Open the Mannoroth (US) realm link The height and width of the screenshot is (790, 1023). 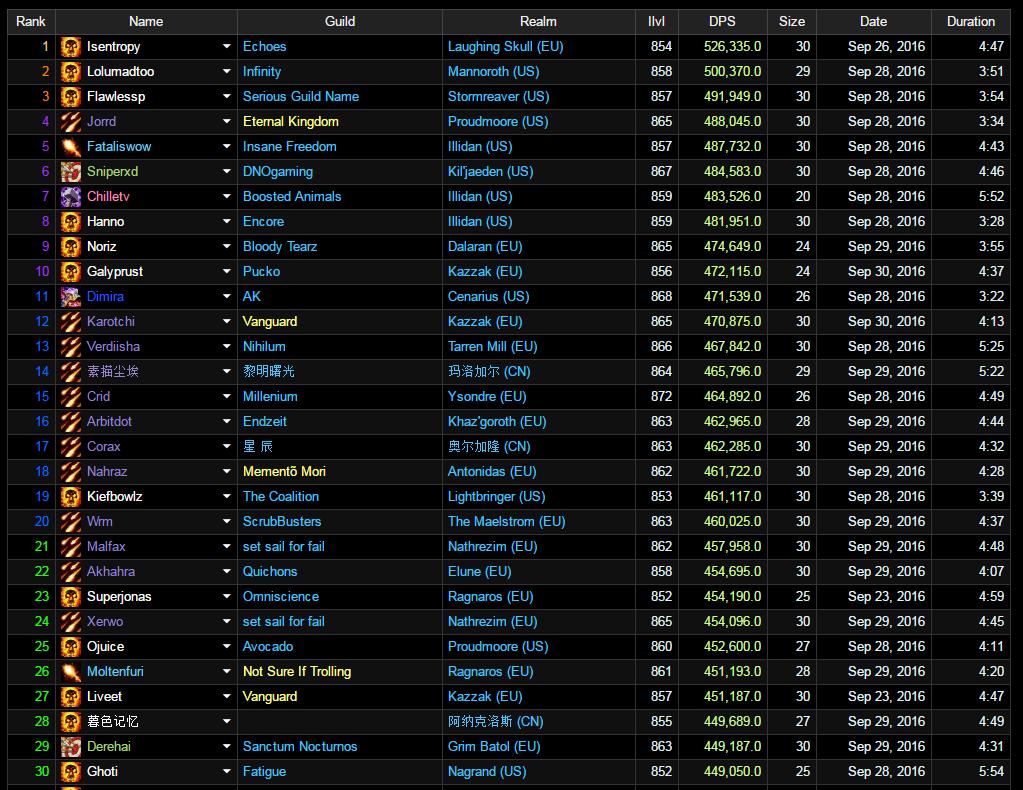[x=493, y=72]
